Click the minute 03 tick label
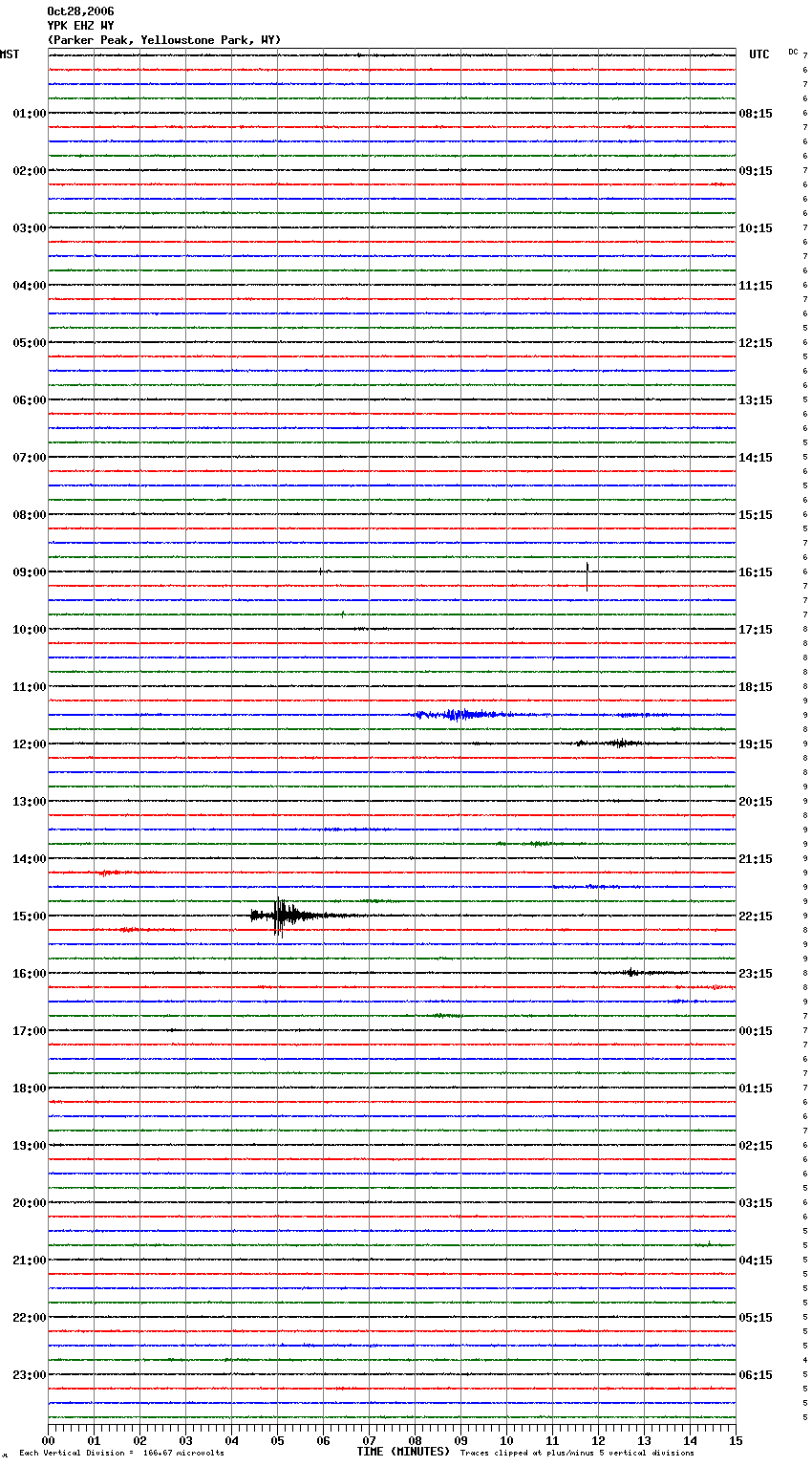812x1466 pixels. coord(185,1440)
